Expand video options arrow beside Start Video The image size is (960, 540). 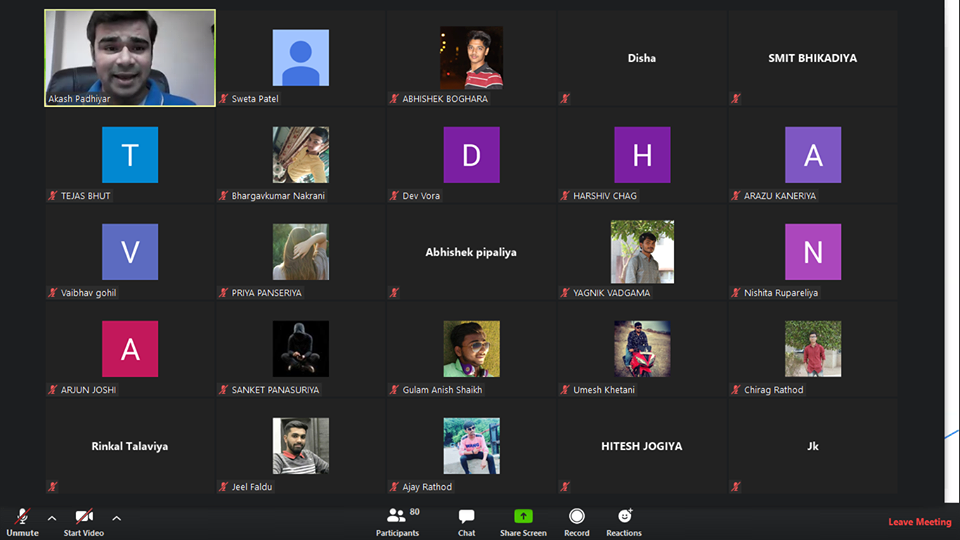pos(116,518)
